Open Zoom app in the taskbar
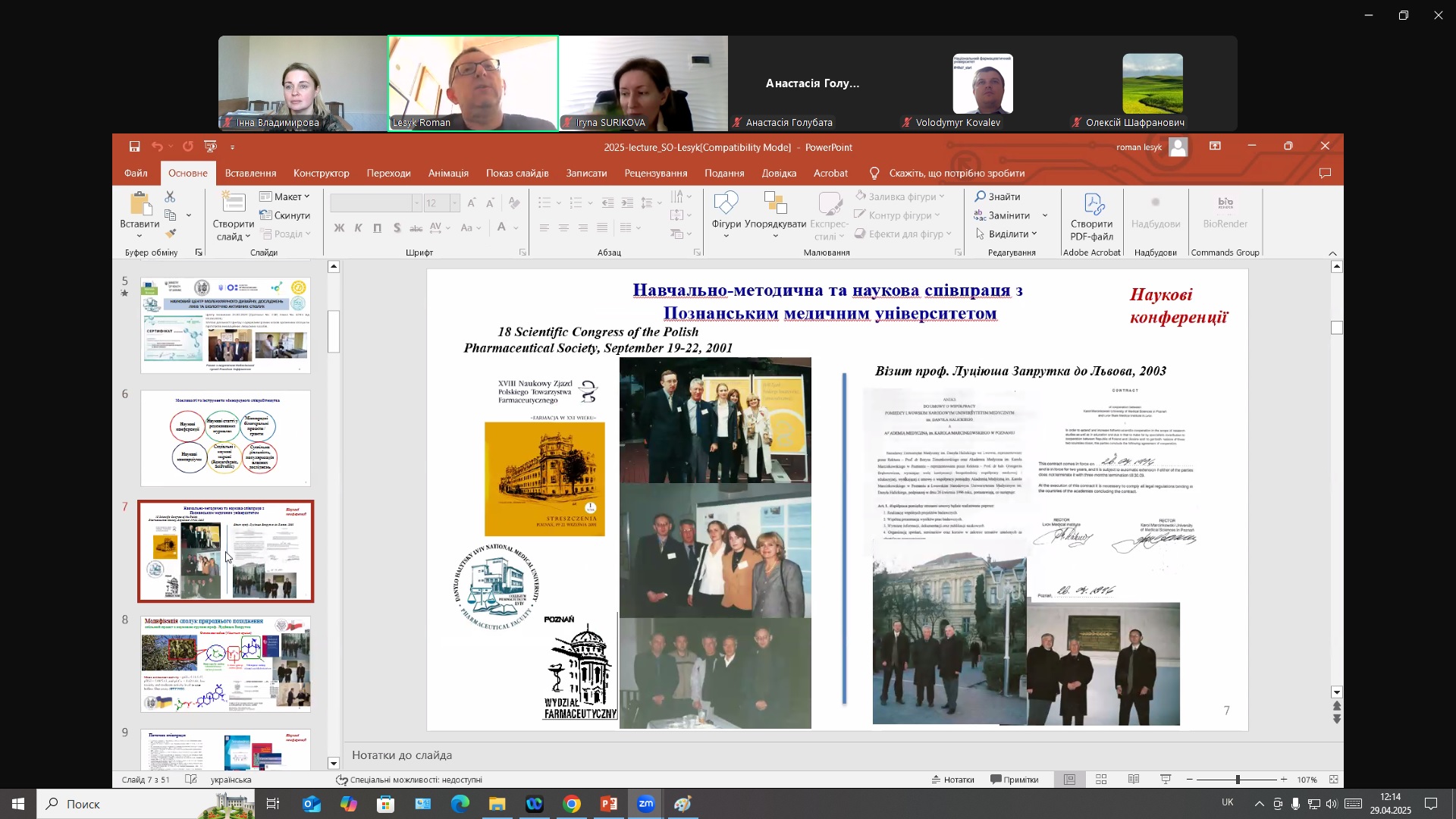Screen dimensions: 1456x819 pyautogui.click(x=646, y=804)
